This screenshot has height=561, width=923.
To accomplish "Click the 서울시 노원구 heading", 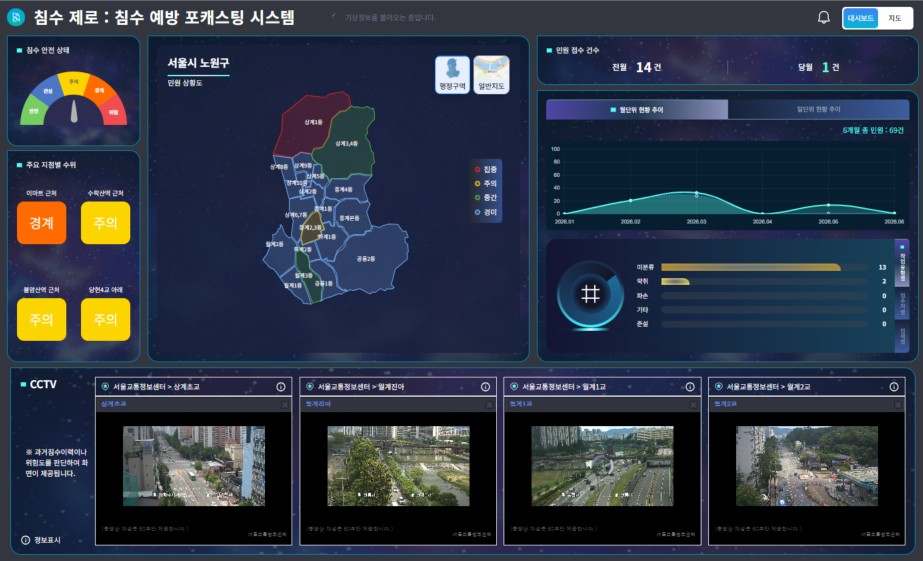I will pyautogui.click(x=198, y=62).
